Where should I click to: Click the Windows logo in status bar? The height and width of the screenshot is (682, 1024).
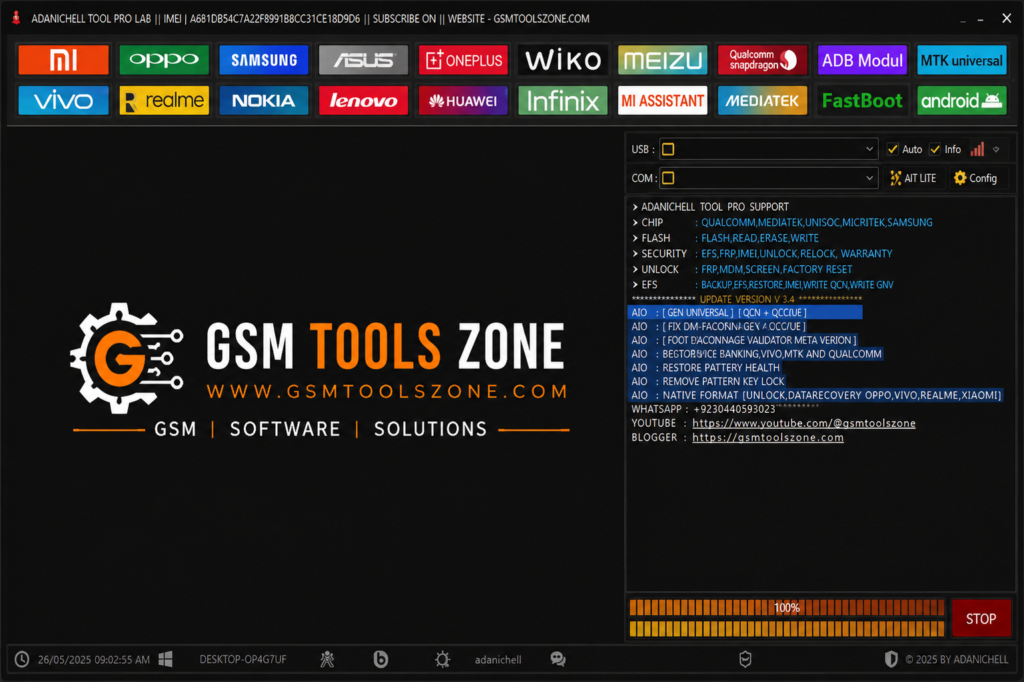click(x=166, y=659)
